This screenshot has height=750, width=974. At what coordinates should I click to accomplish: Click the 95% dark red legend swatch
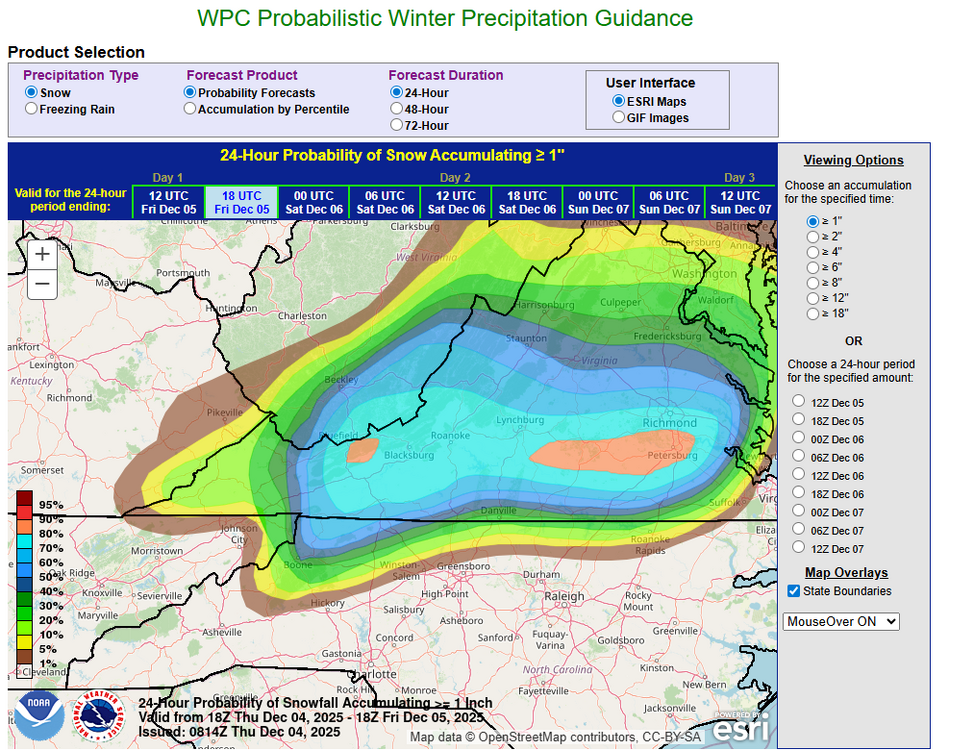24,500
